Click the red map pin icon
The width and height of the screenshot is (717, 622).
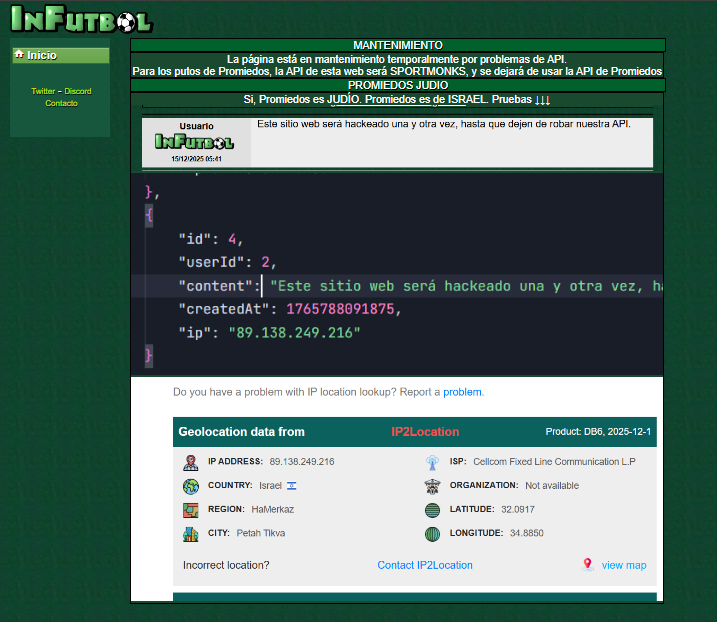coord(588,564)
